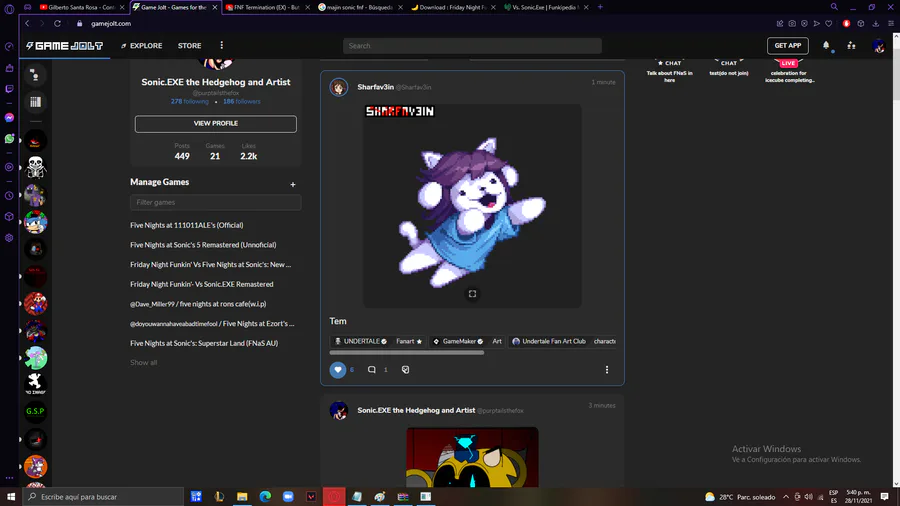This screenshot has width=900, height=506.
Task: Open the Mario community in the sidebar
Action: [x=36, y=303]
